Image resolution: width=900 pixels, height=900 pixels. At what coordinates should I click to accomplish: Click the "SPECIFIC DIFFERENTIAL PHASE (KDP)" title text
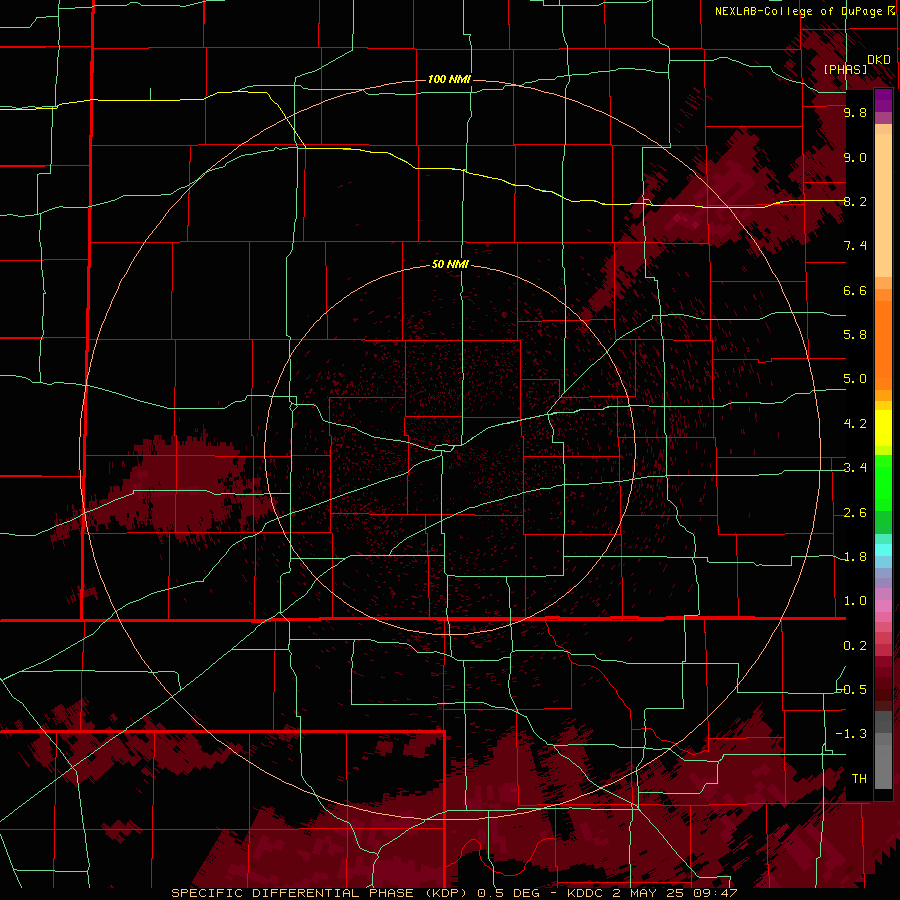coord(319,893)
